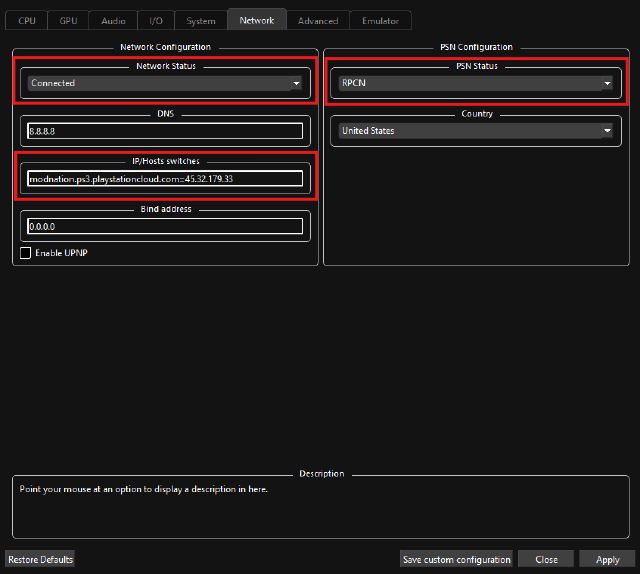Image resolution: width=640 pixels, height=574 pixels.
Task: Open the GPU settings tab
Action: [x=68, y=20]
